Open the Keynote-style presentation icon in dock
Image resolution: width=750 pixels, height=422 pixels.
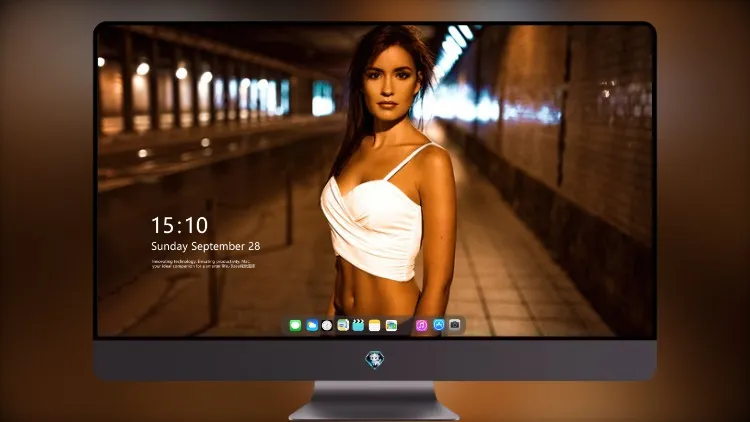pyautogui.click(x=343, y=325)
